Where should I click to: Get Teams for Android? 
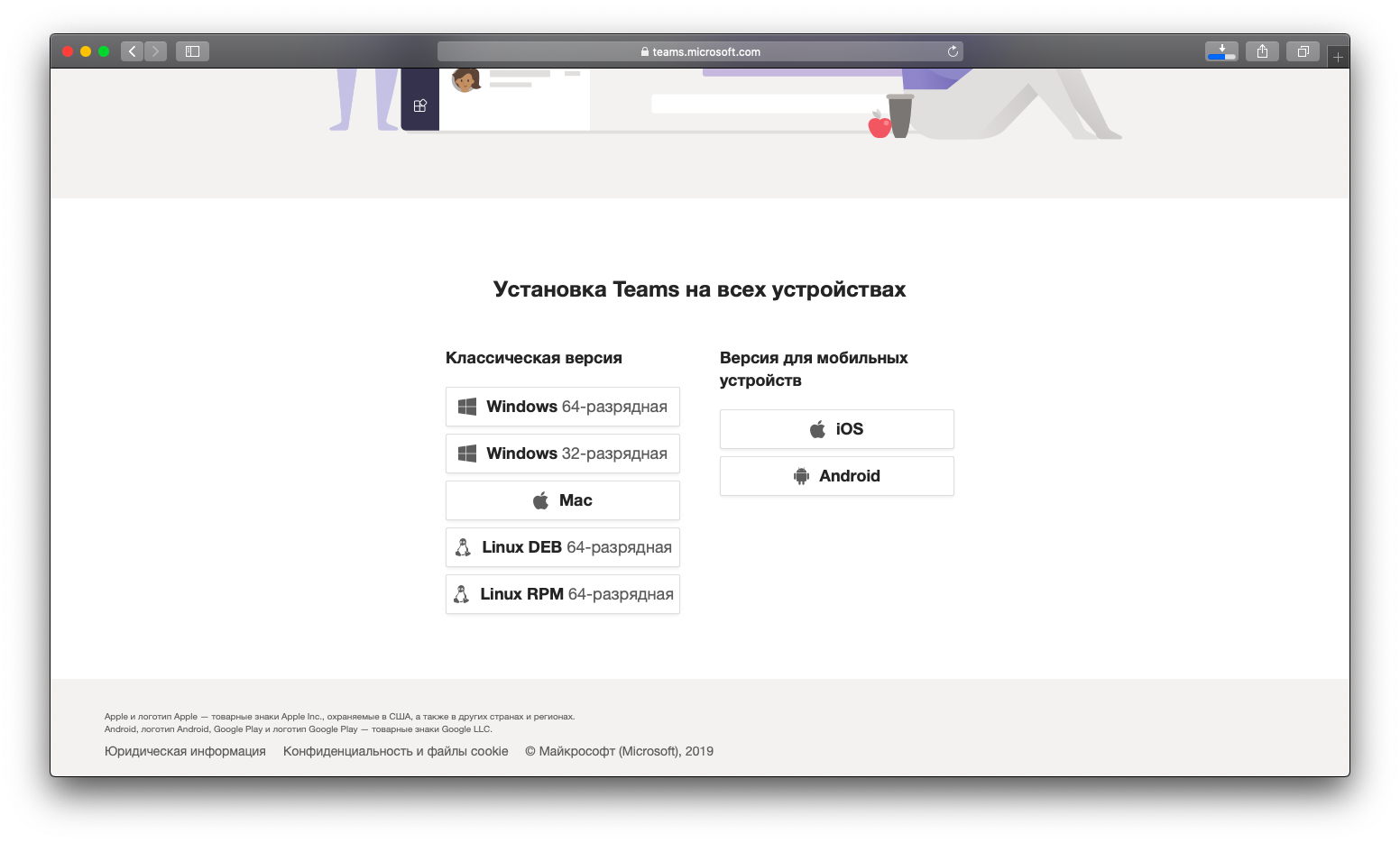coord(837,476)
